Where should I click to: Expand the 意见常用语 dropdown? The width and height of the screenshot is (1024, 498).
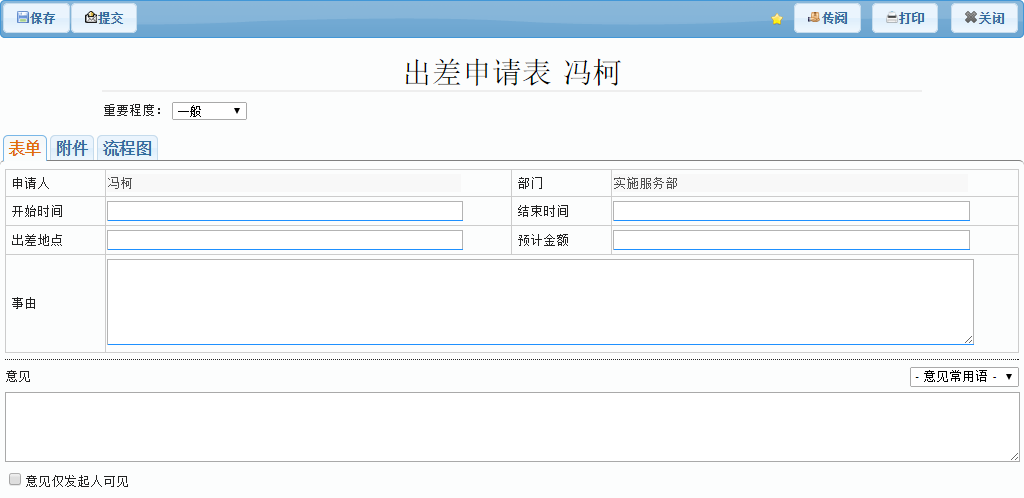pos(964,376)
